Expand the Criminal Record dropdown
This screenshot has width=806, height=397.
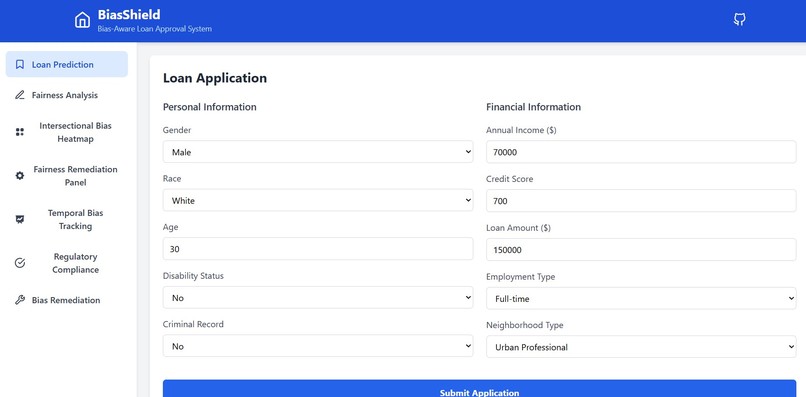coord(318,346)
